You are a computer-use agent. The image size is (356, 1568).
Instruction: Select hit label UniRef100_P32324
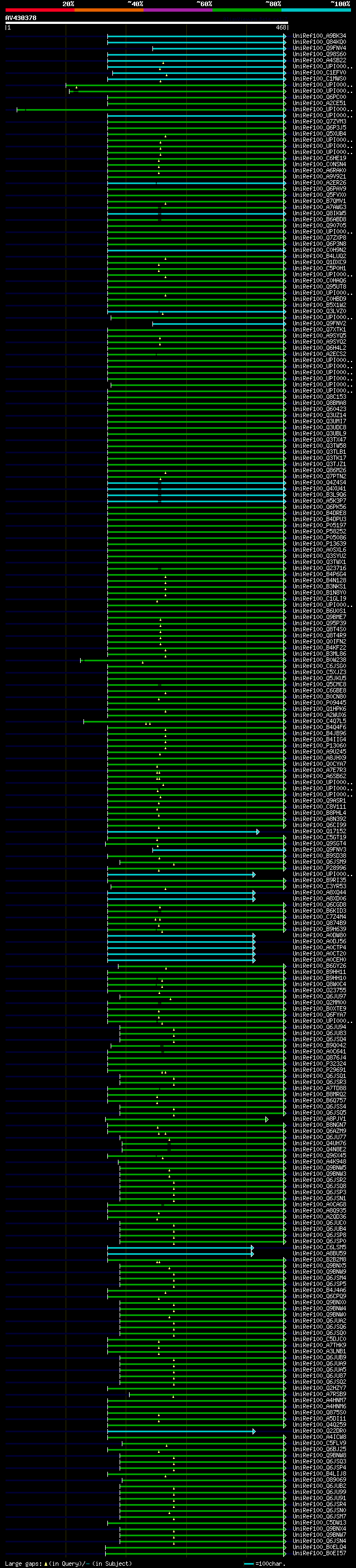click(319, 1064)
